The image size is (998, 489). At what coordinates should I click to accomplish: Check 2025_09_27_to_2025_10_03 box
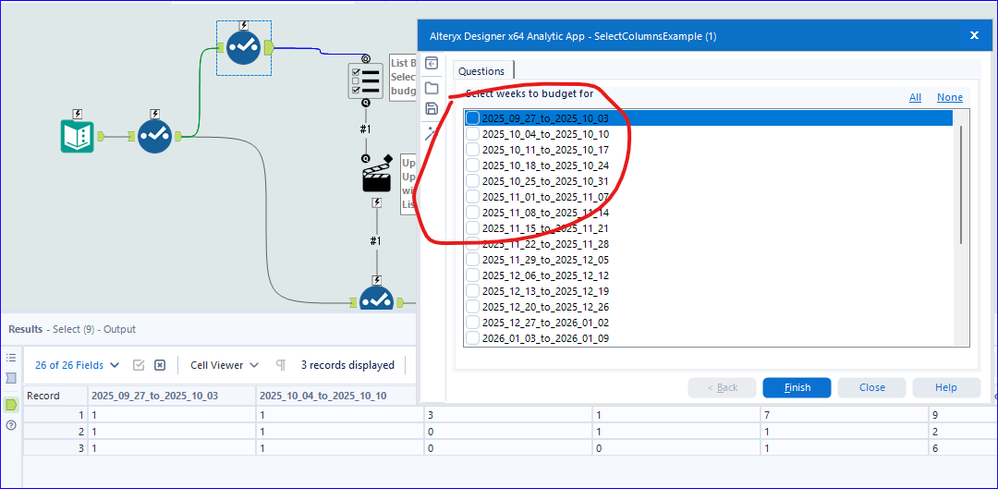click(473, 118)
